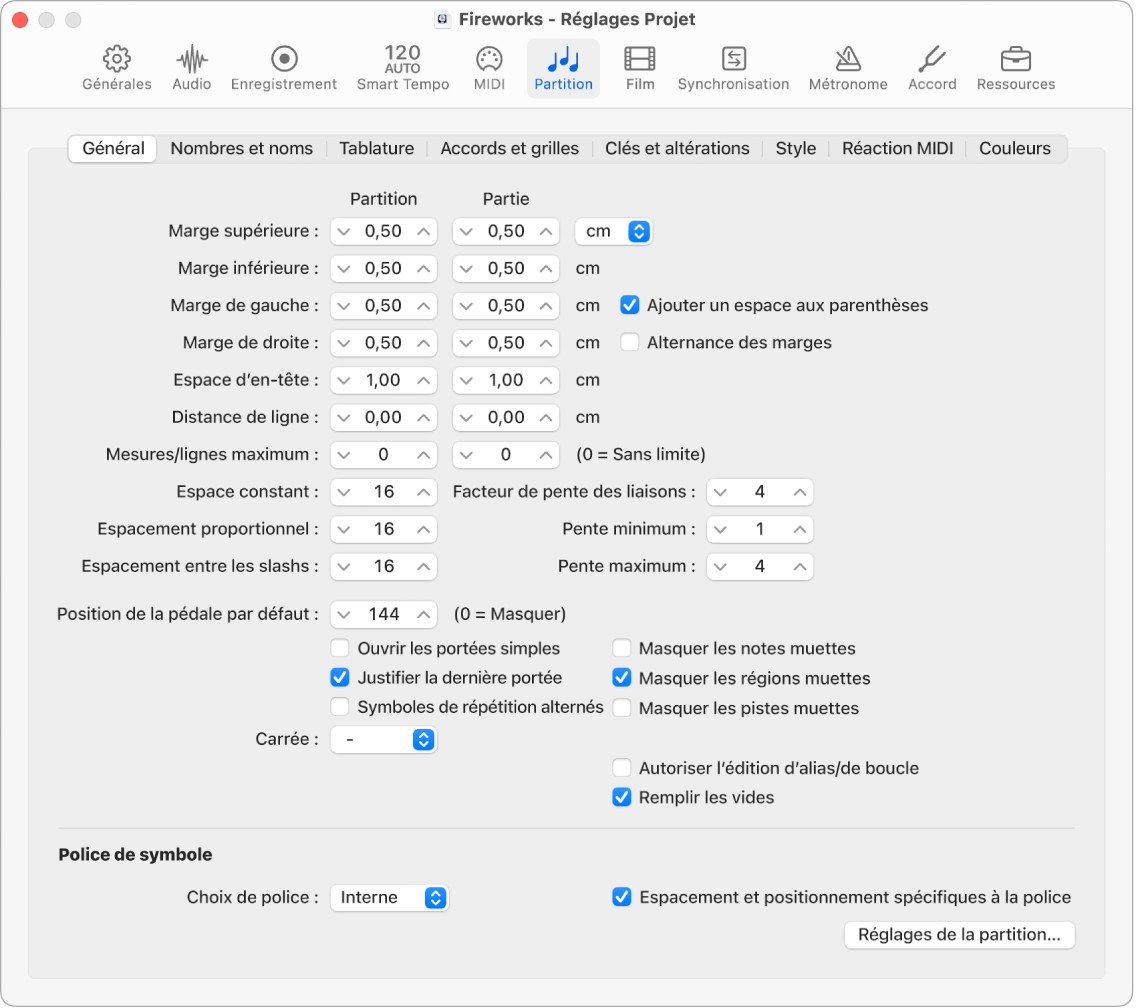1136x1008 pixels.
Task: Click the Position de la pédale 144 field
Action: click(x=384, y=615)
